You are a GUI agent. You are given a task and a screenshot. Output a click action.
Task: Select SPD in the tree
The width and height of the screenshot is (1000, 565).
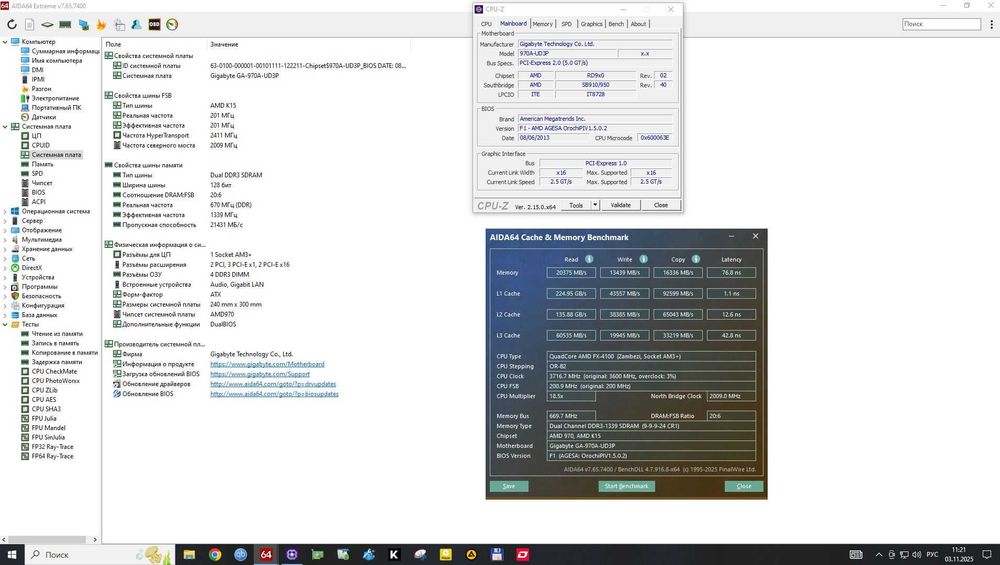[x=37, y=173]
